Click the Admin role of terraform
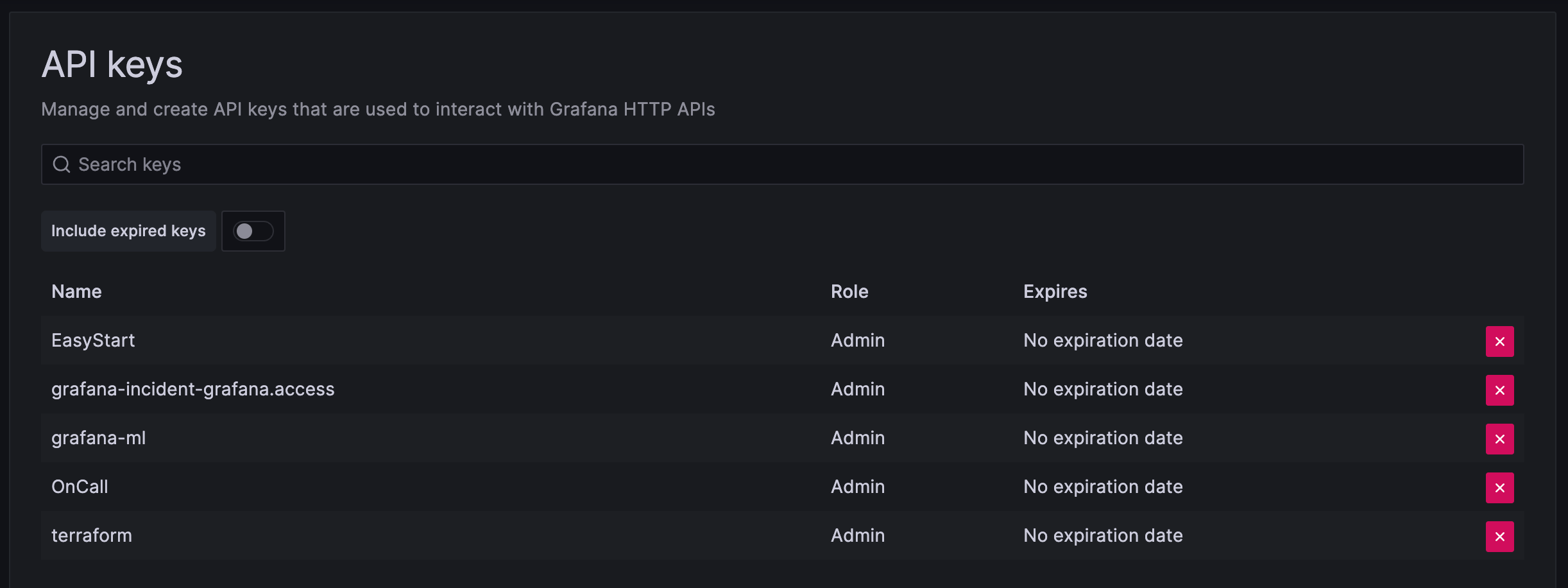 coord(857,535)
